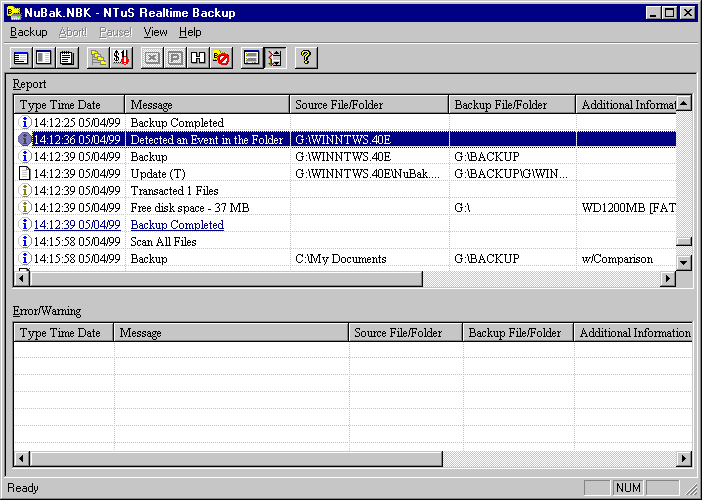
Task: Click the yellow stair-step folders toolbar icon
Action: (98, 58)
